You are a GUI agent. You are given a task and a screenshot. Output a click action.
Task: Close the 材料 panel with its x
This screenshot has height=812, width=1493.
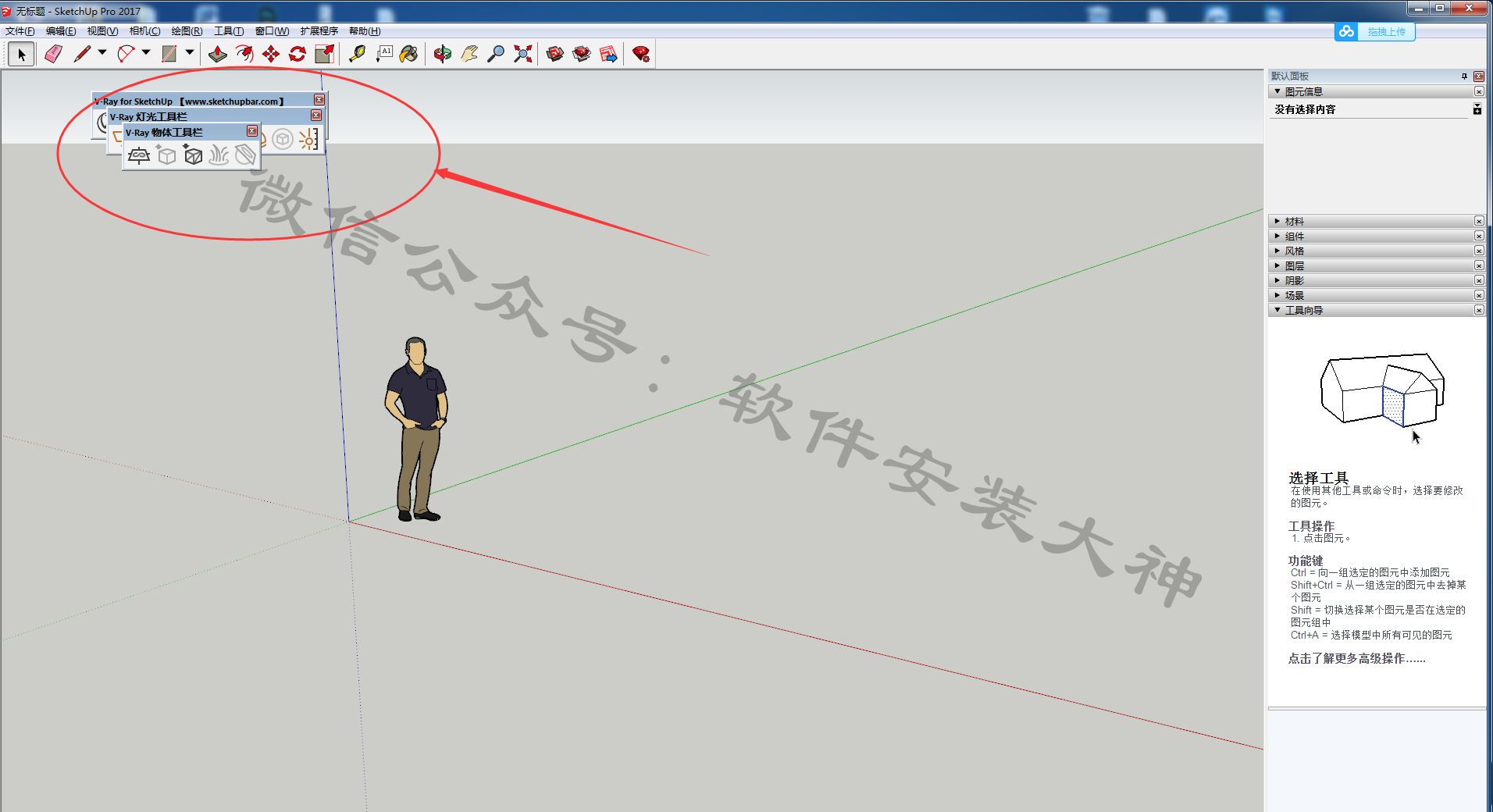coord(1479,221)
